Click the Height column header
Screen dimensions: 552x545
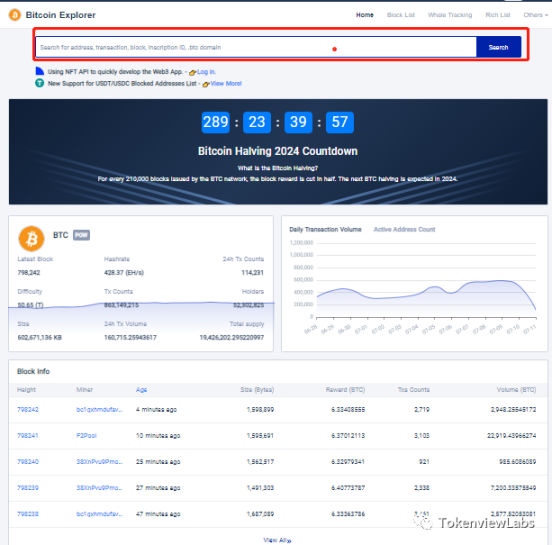point(26,390)
